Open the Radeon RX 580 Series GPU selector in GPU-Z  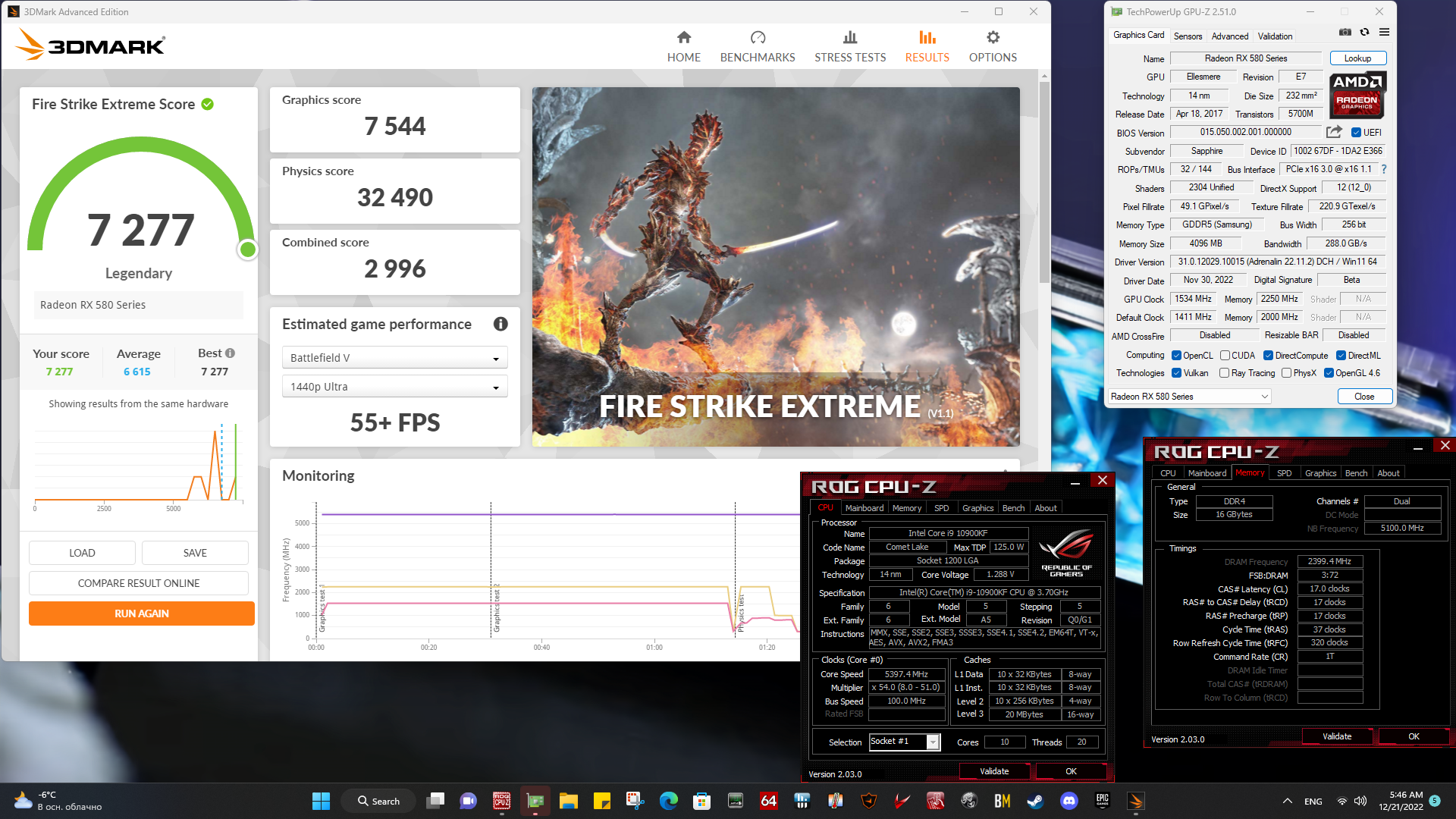(x=1189, y=397)
